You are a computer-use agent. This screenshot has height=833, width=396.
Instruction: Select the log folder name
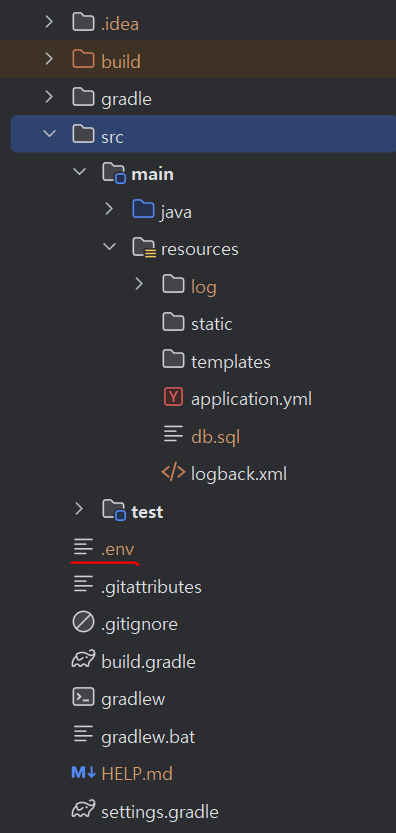[x=204, y=287]
